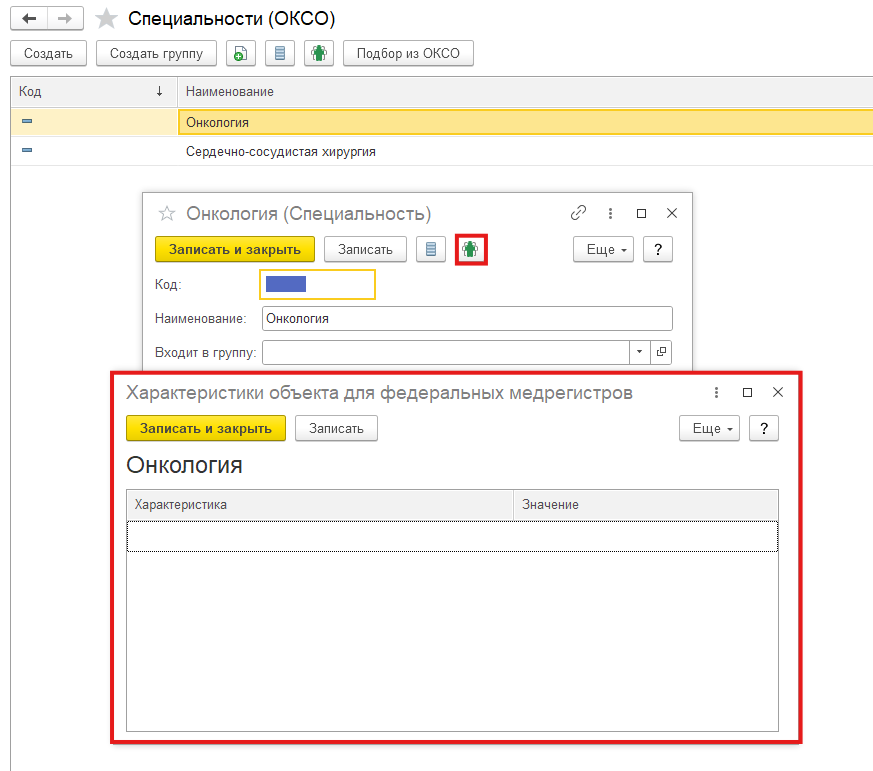
Task: Add Специальности (ОКСО) list to favorites star
Action: point(106,19)
